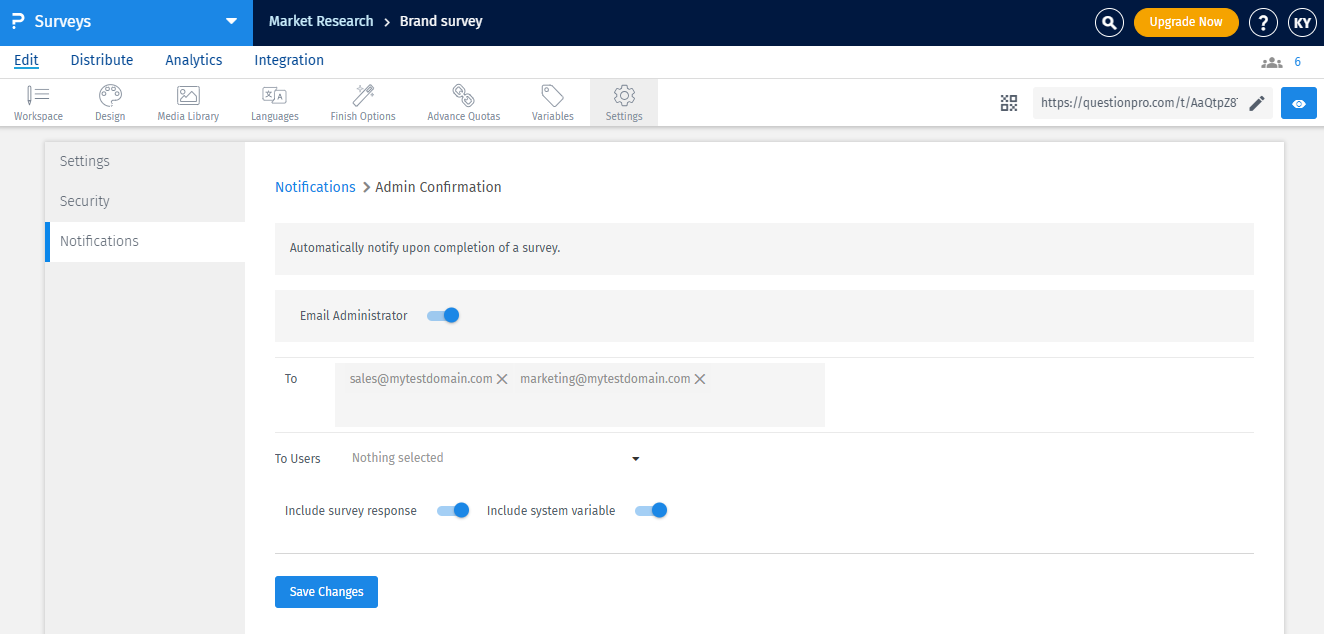Switch to the Distribute tab
This screenshot has width=1324, height=634.
[x=101, y=60]
